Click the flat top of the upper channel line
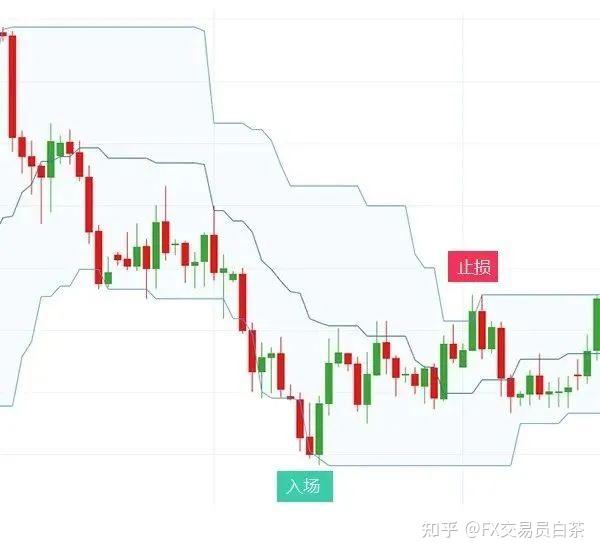Viewport: 600px width, 555px height. [103, 27]
